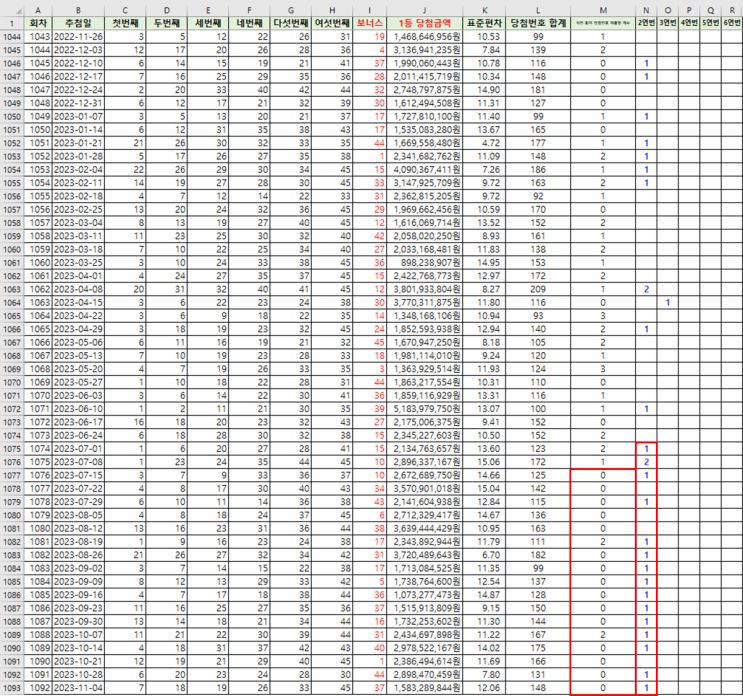Click the 세번째 header cell
Image resolution: width=743 pixels, height=696 pixels.
208,23
